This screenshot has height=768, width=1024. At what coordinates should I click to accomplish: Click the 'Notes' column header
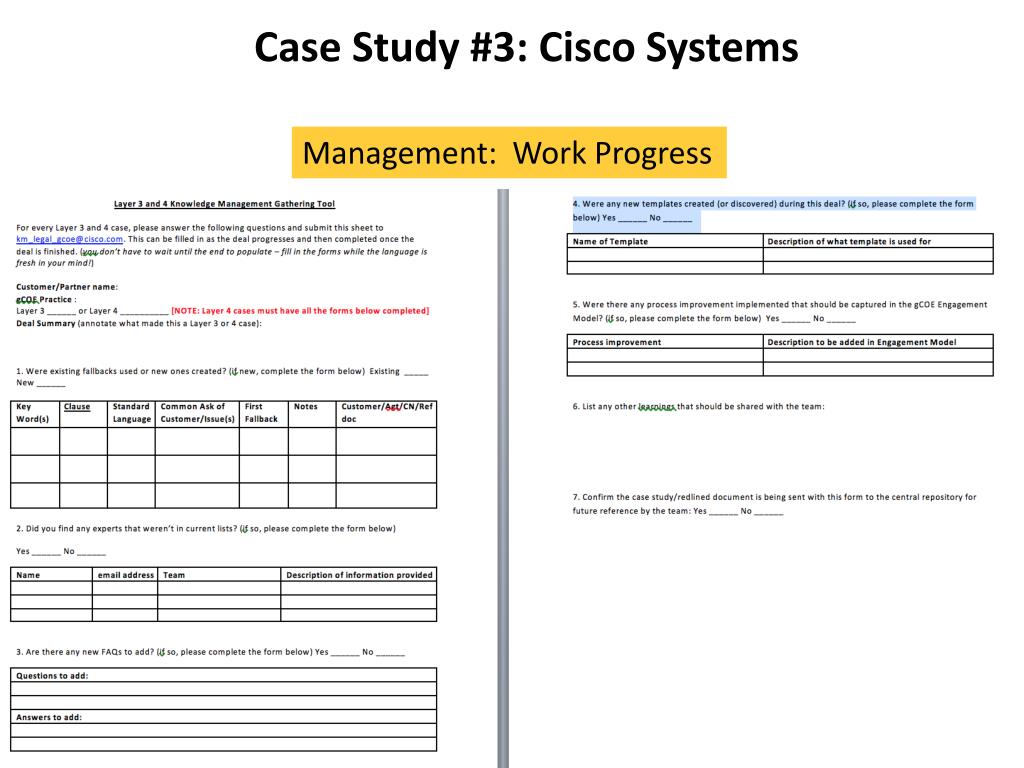[312, 413]
